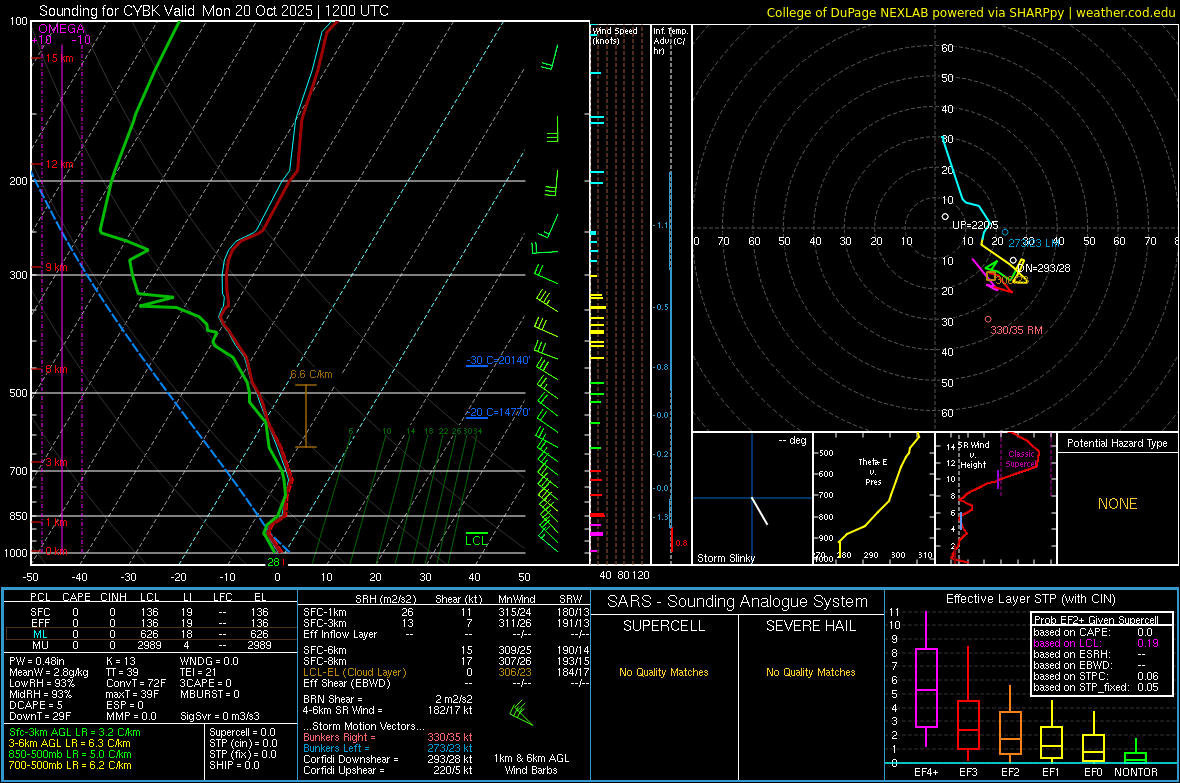This screenshot has height=783, width=1180.
Task: Click the Eff Shear (EBWD) row
Action: click(x=446, y=683)
